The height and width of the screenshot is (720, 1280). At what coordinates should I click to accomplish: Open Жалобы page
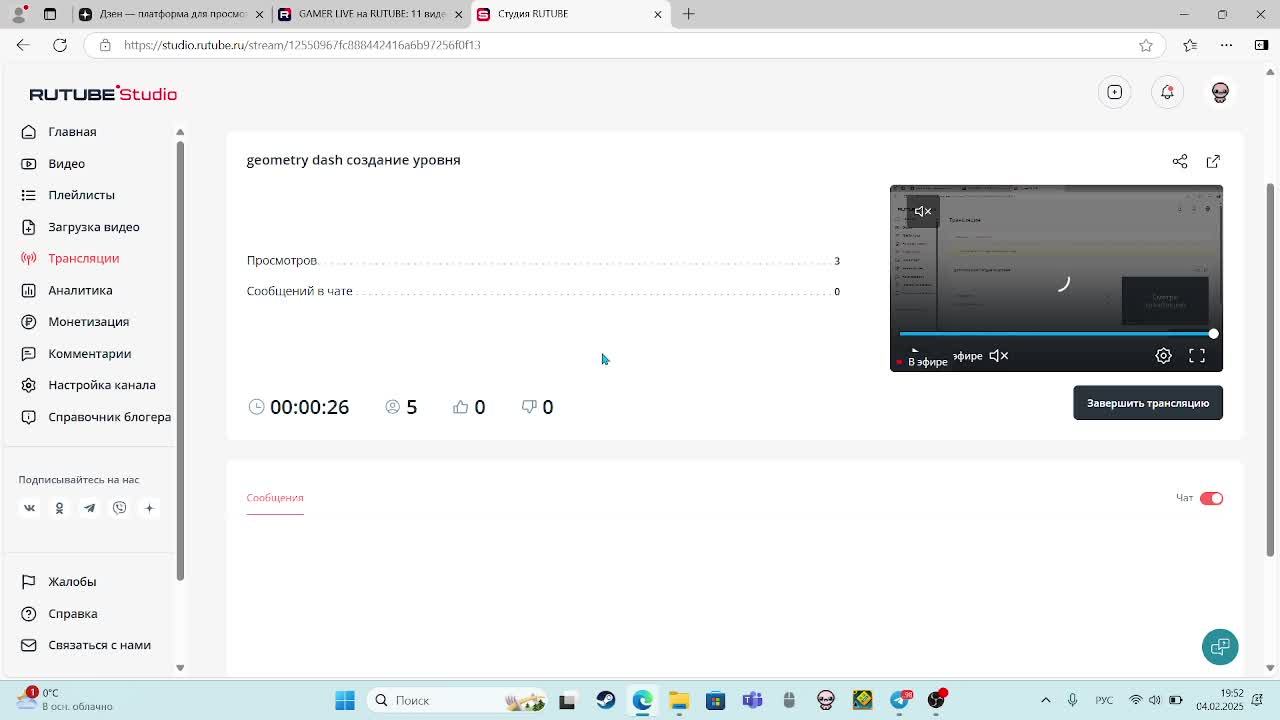pyautogui.click(x=72, y=582)
